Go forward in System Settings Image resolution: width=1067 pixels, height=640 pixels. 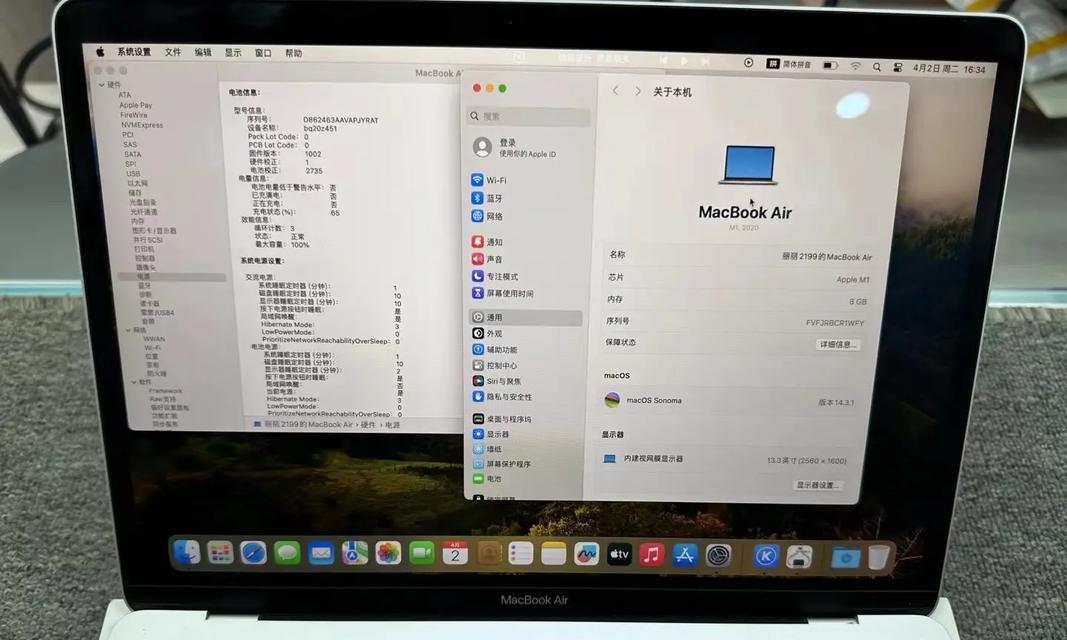(638, 91)
